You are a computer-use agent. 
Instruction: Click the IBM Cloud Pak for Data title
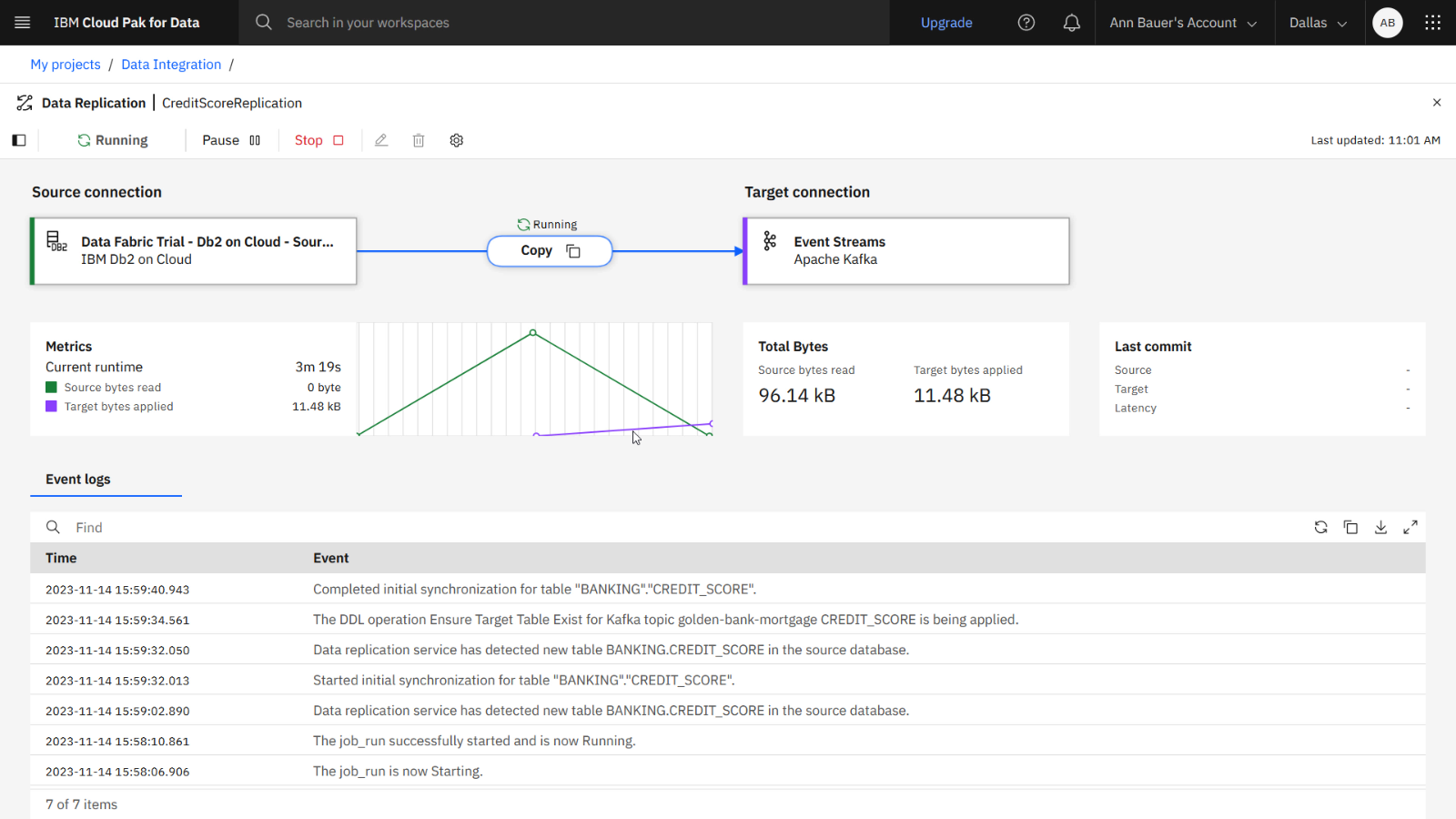(126, 23)
